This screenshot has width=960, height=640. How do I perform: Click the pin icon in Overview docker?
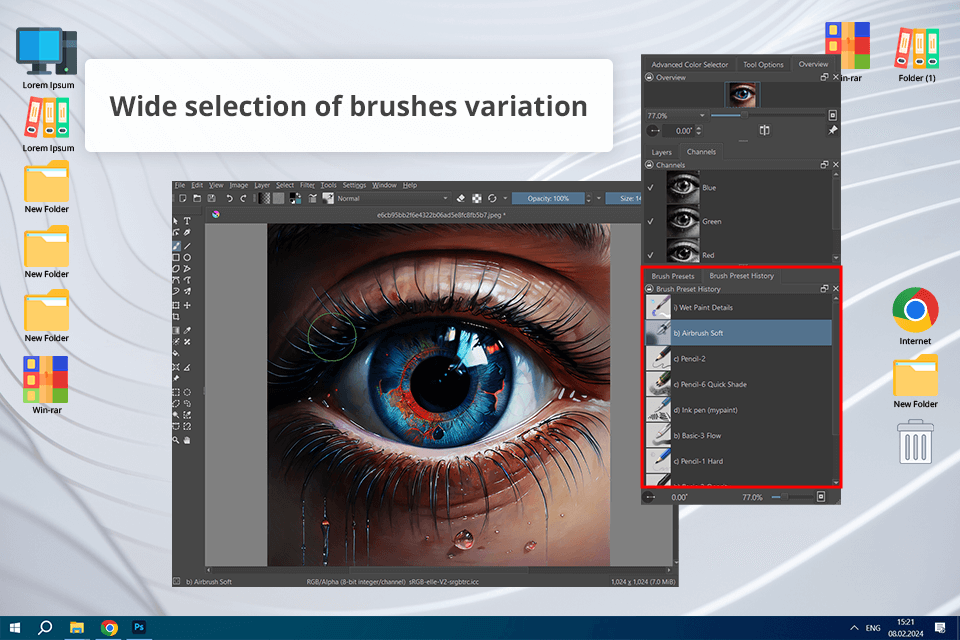[x=832, y=130]
